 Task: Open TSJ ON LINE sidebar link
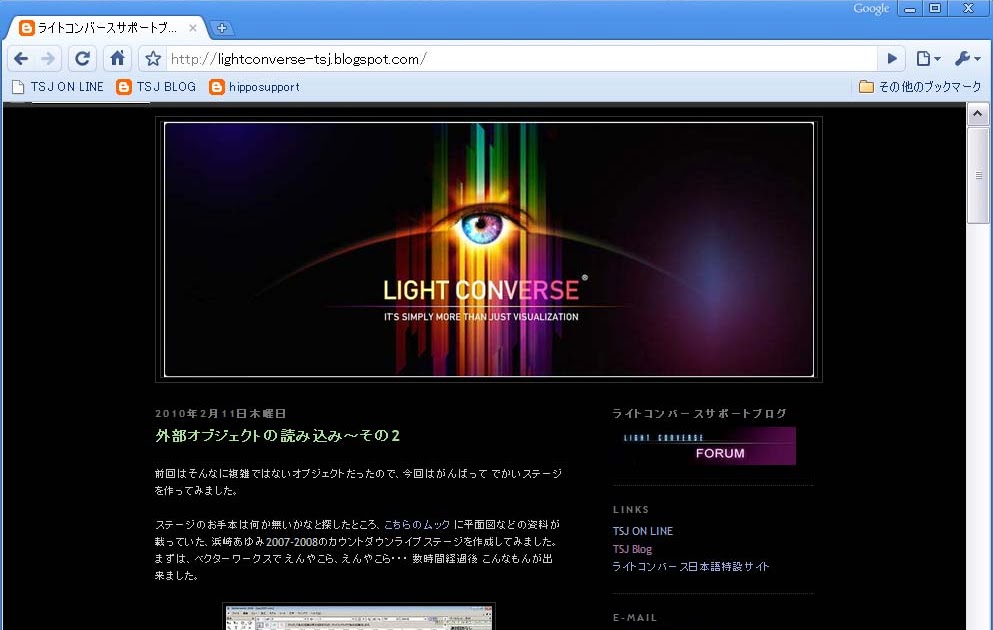pyautogui.click(x=643, y=531)
